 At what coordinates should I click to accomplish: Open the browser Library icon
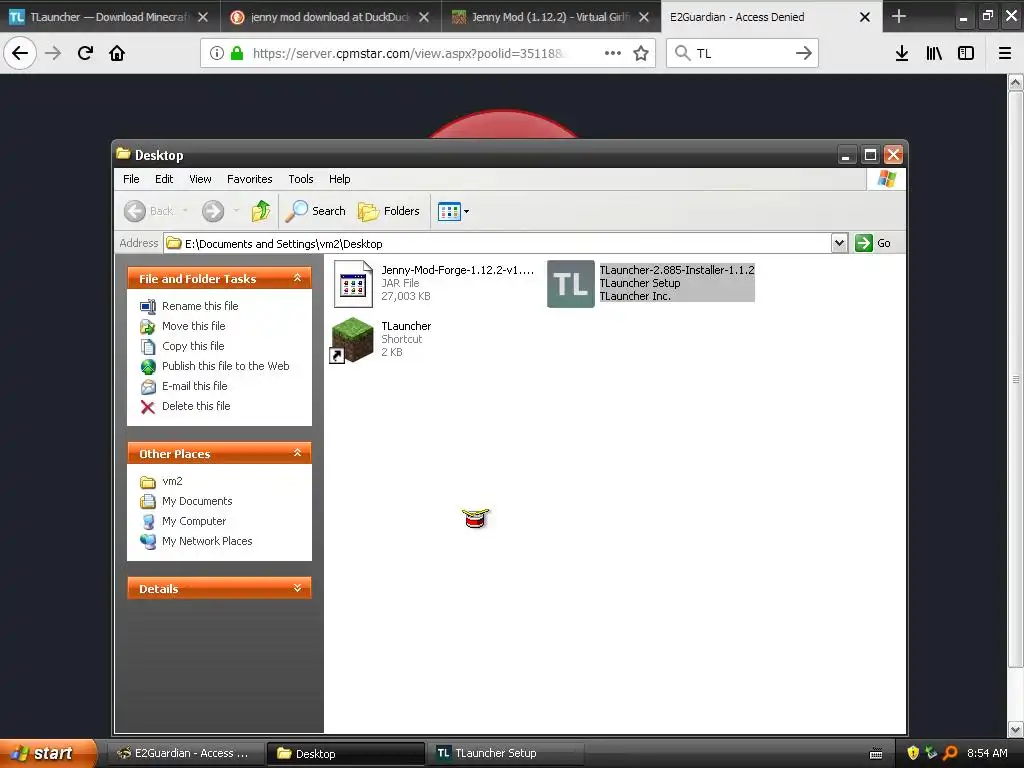pyautogui.click(x=934, y=53)
